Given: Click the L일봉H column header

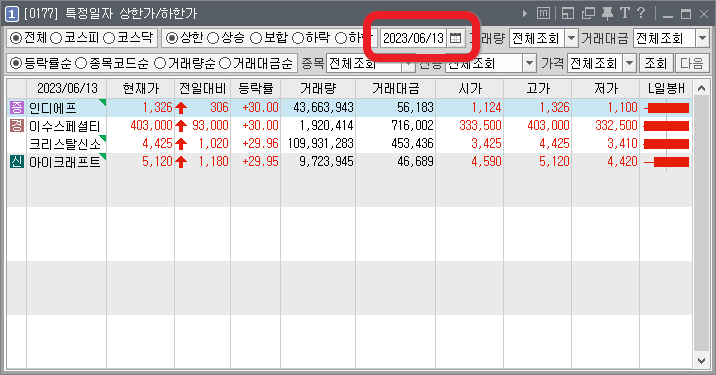Looking at the screenshot, I should pos(666,88).
